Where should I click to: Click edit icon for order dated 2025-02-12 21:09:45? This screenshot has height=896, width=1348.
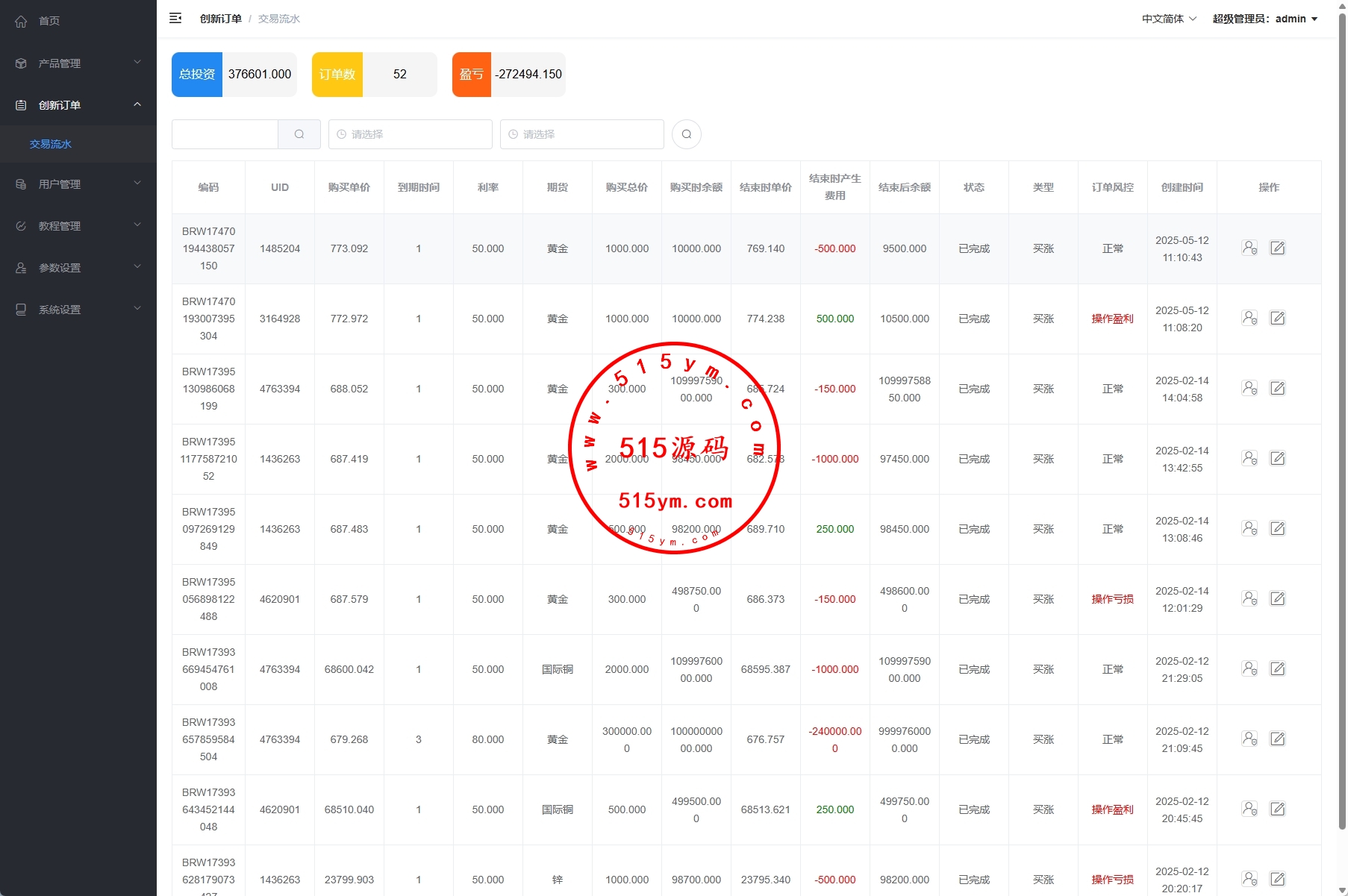[1277, 739]
